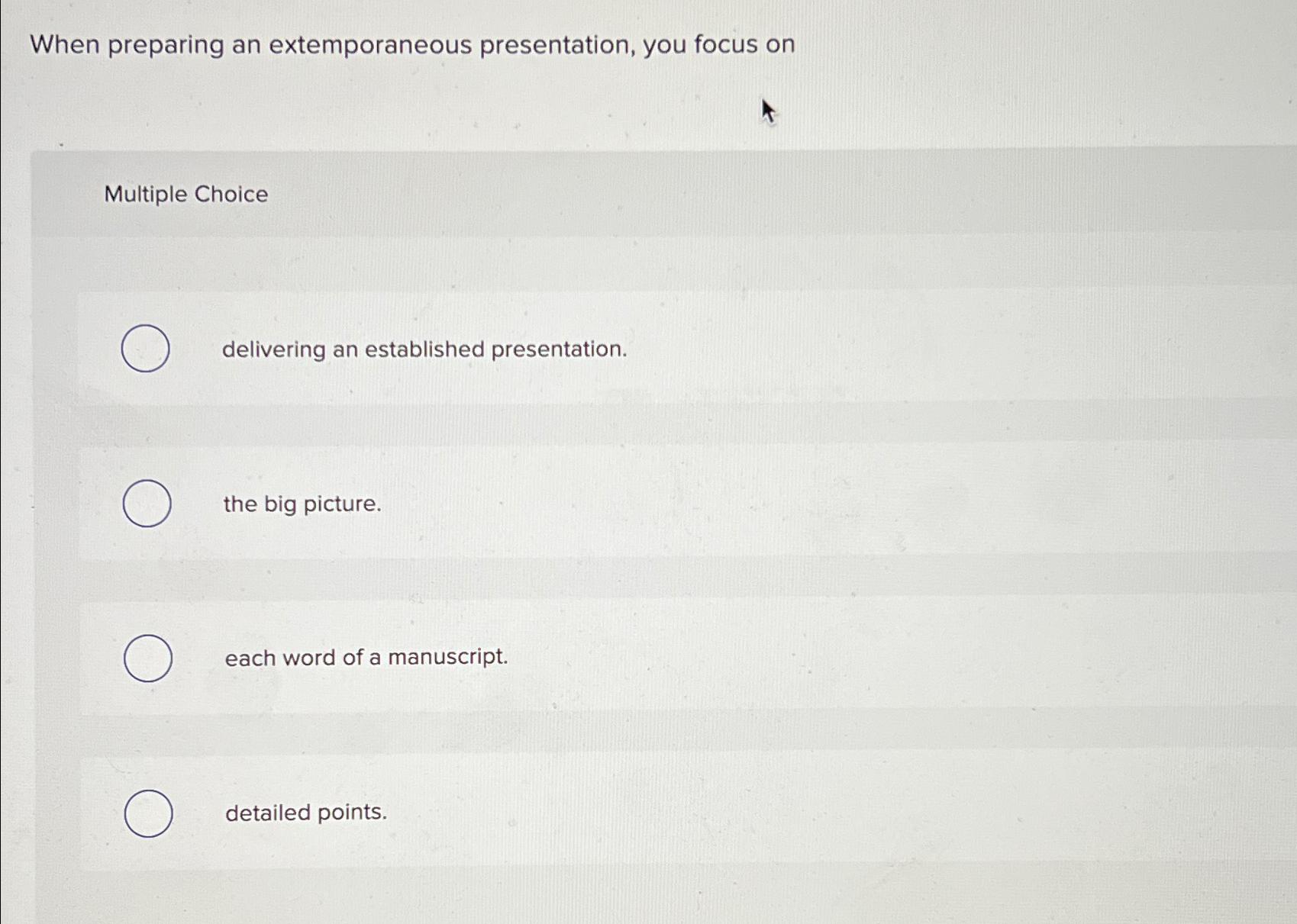Click the answer text 'each word of a manuscript.'
This screenshot has width=1297, height=924.
click(x=366, y=658)
